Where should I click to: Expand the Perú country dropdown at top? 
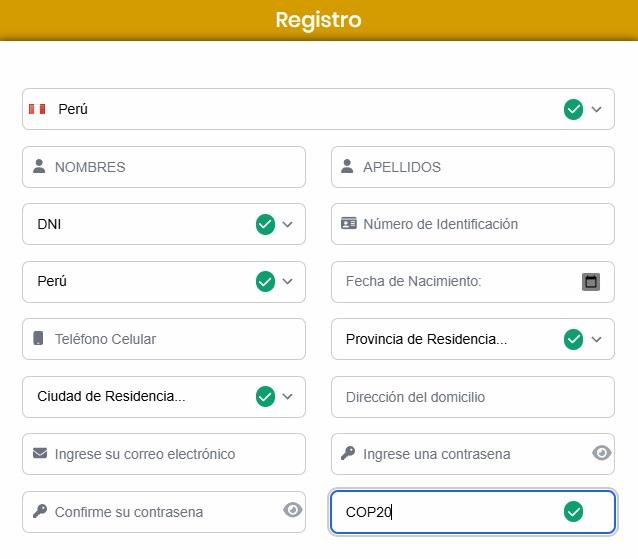coord(597,109)
